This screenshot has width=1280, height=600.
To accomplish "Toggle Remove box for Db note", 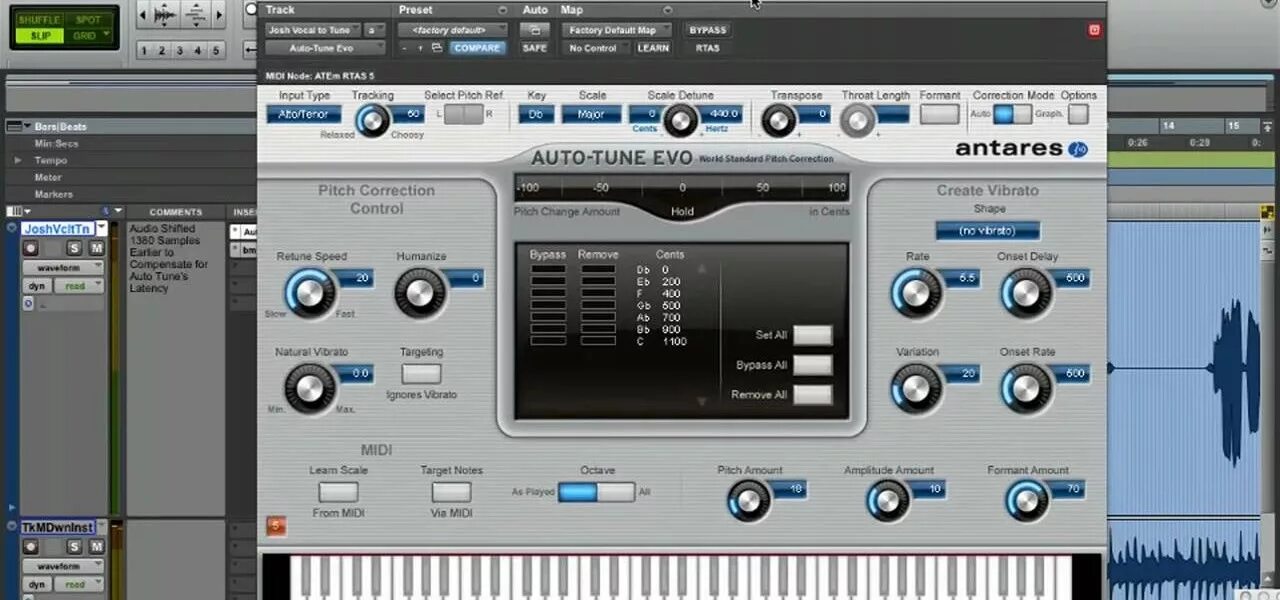I will [598, 270].
